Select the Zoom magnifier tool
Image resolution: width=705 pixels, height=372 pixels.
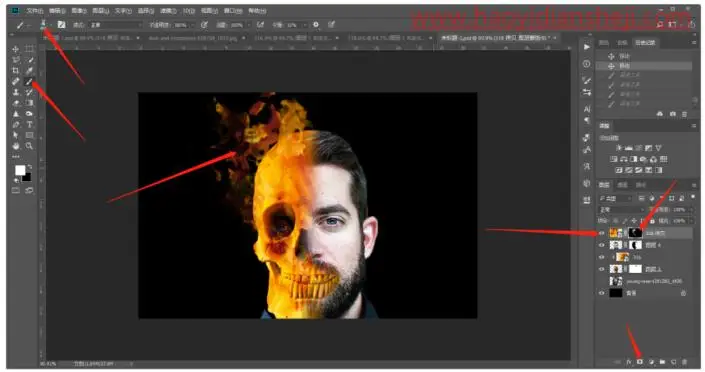(x=29, y=146)
